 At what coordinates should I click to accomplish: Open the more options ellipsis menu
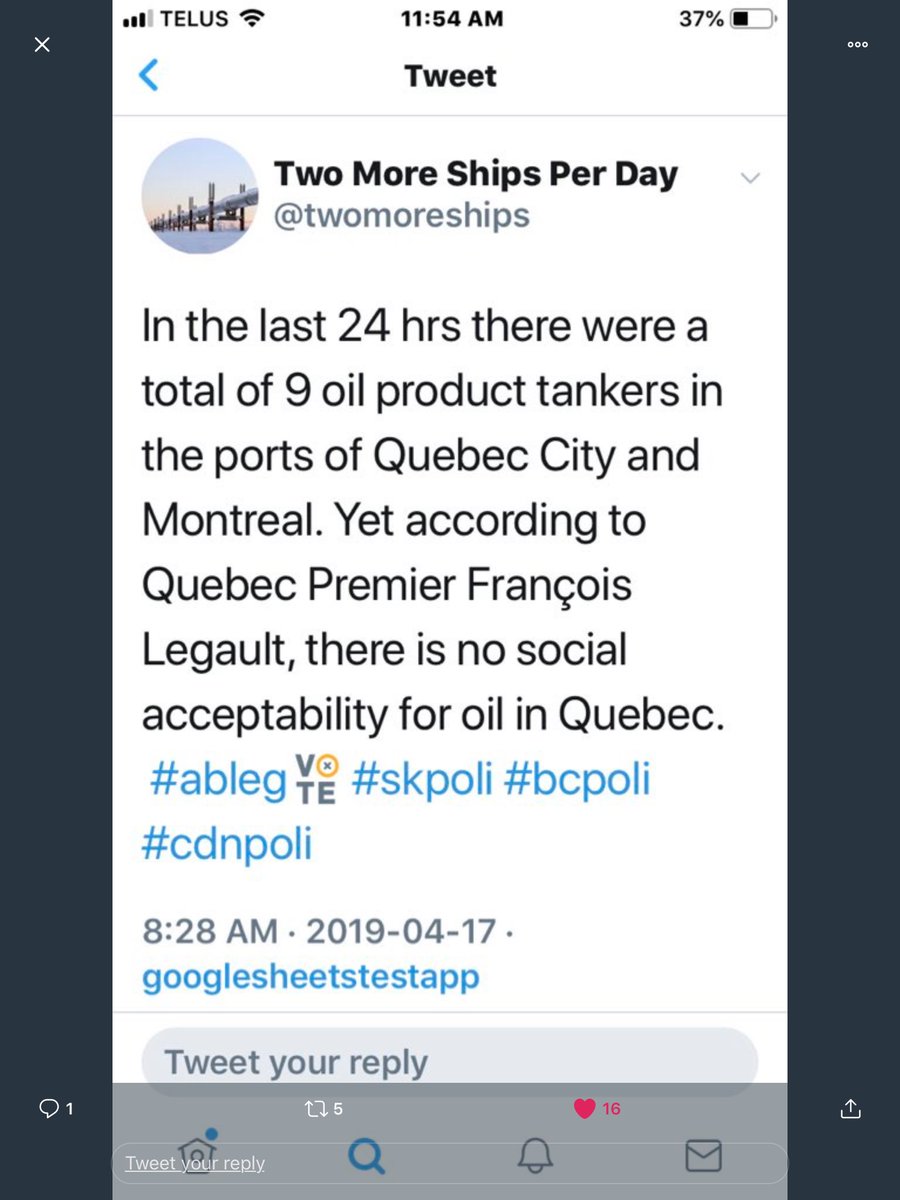pos(857,45)
